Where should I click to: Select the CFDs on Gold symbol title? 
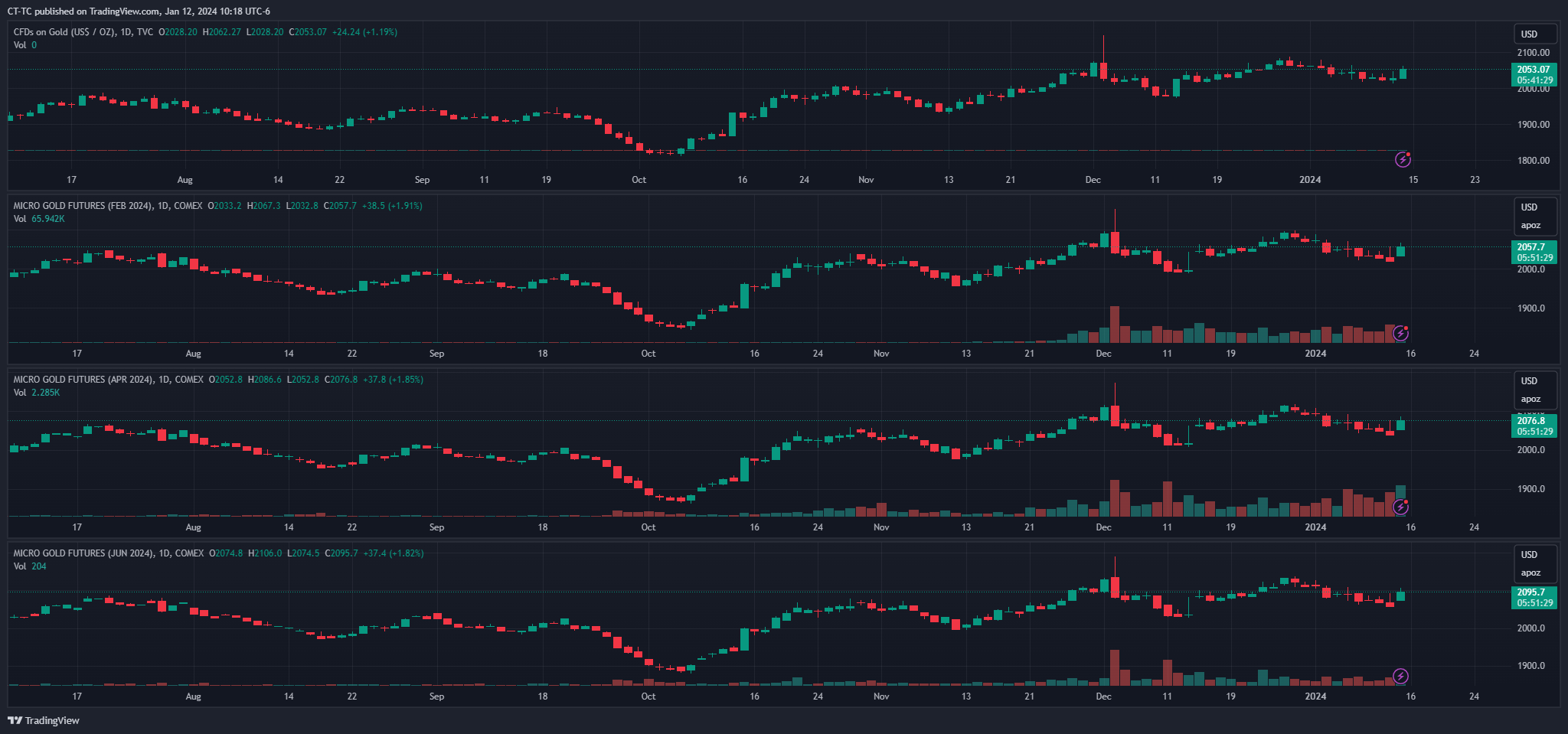[x=83, y=32]
